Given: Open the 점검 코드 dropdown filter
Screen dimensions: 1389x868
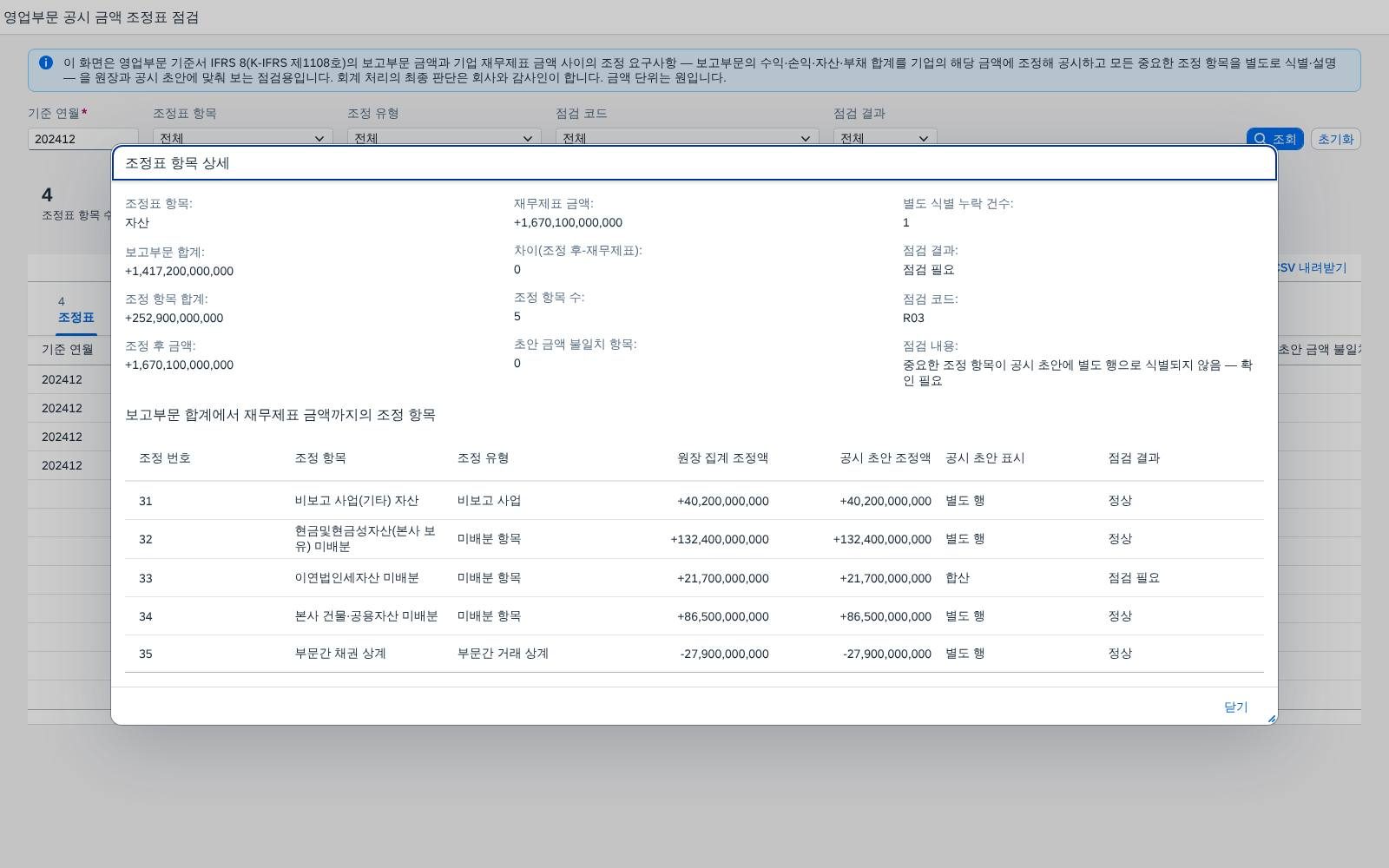Looking at the screenshot, I should 687,137.
